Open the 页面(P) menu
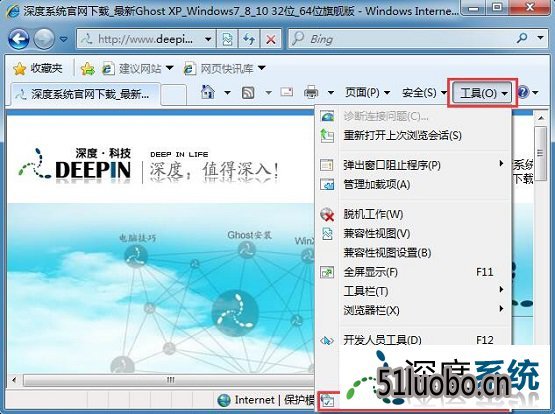Viewport: 555px width, 414px height. 367,93
